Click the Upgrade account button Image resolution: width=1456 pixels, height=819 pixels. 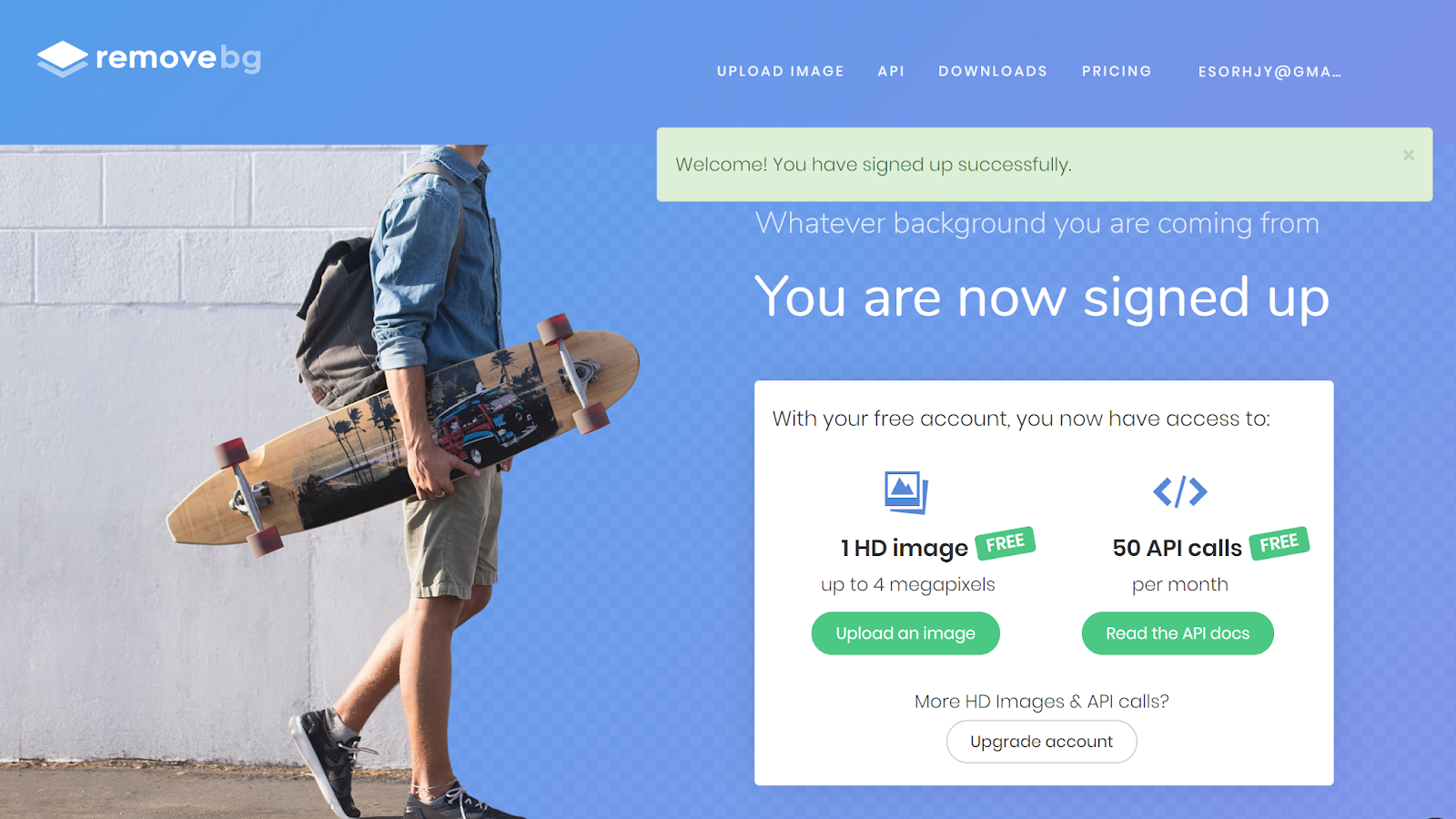coord(1042,742)
